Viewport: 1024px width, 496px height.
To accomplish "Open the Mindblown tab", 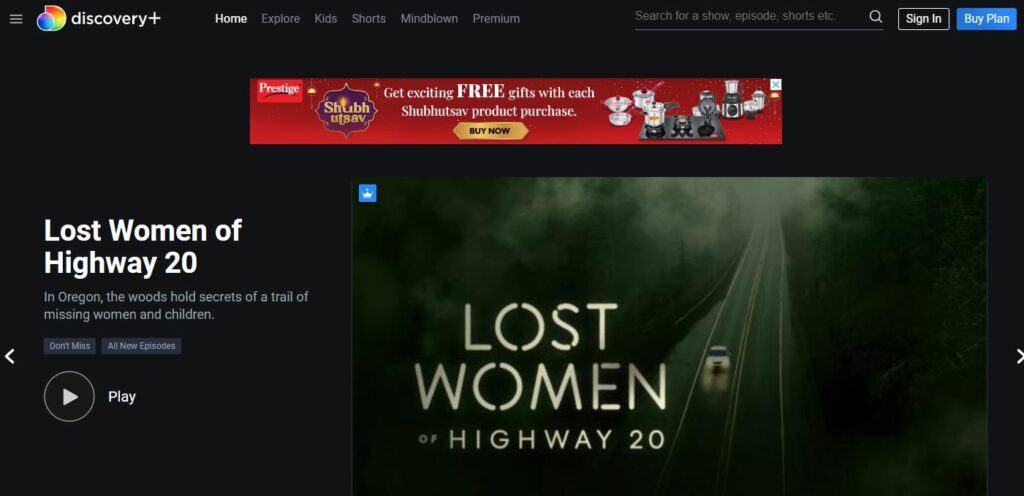I will pos(430,19).
